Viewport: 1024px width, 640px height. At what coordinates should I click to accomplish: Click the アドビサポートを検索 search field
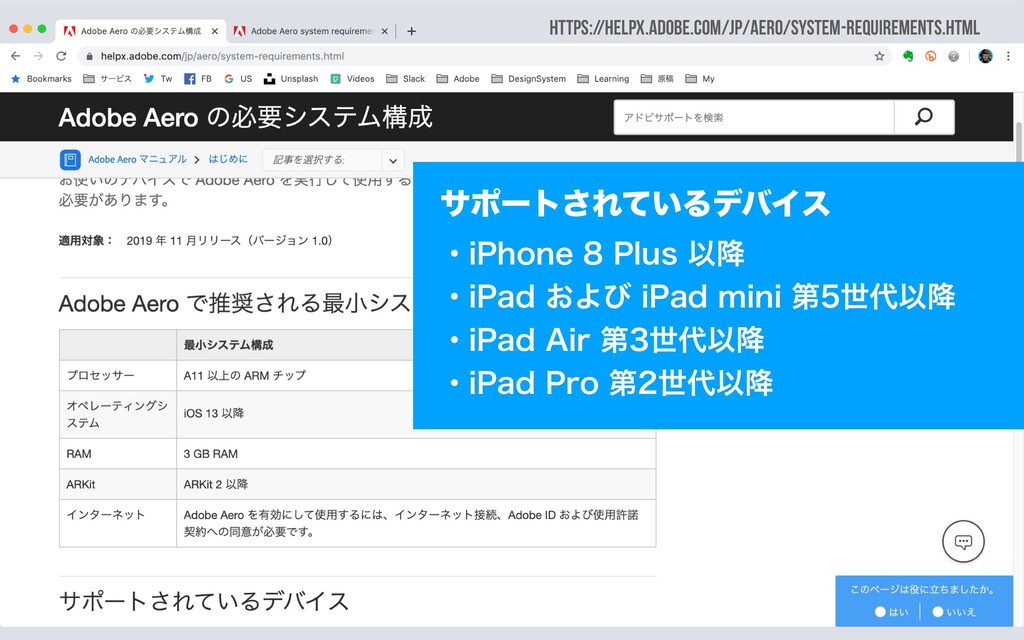[x=754, y=118]
